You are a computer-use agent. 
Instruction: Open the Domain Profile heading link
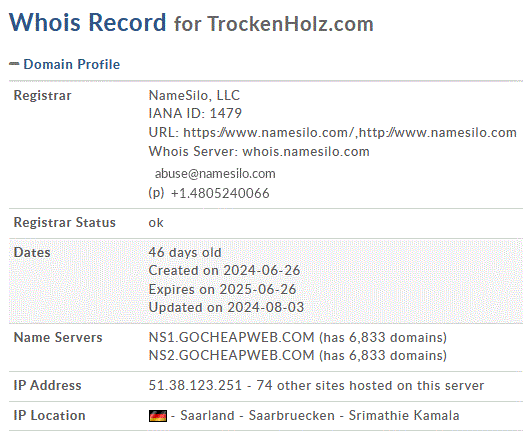coord(72,64)
